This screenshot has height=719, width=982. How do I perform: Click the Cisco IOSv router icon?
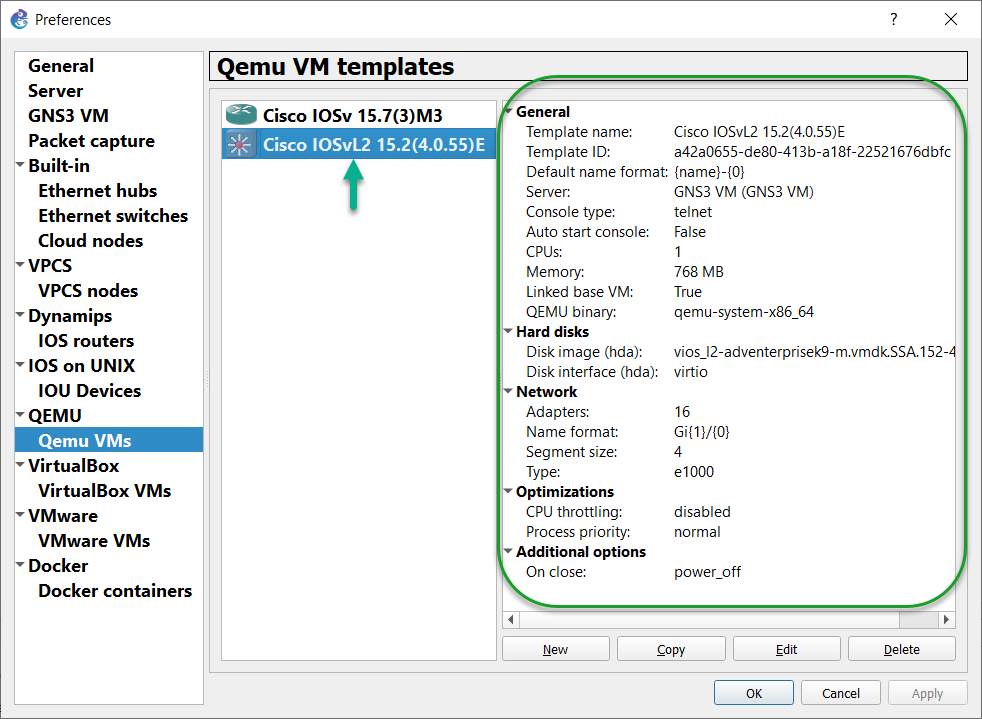(x=241, y=115)
